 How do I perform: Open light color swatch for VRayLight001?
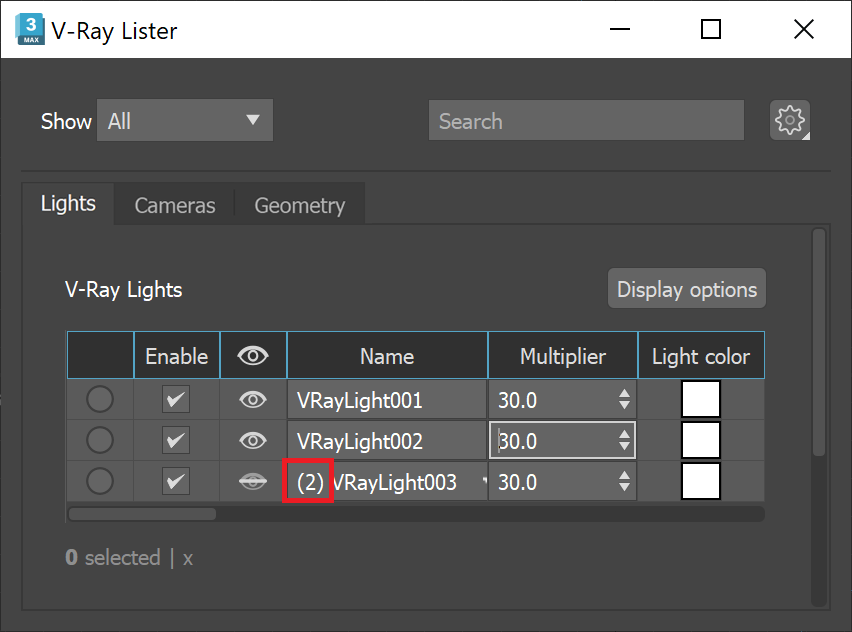pyautogui.click(x=701, y=399)
